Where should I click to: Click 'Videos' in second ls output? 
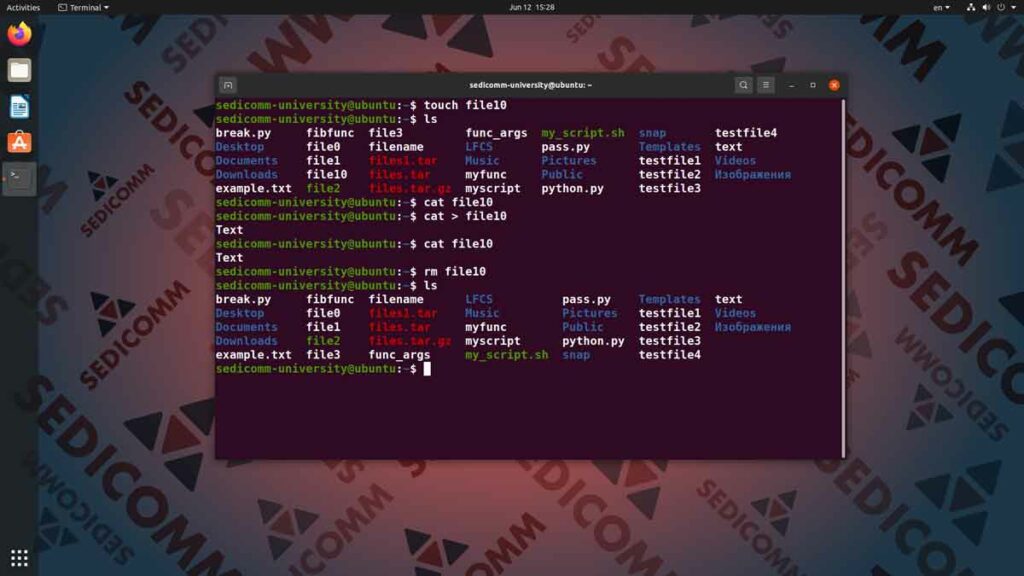[x=735, y=313]
